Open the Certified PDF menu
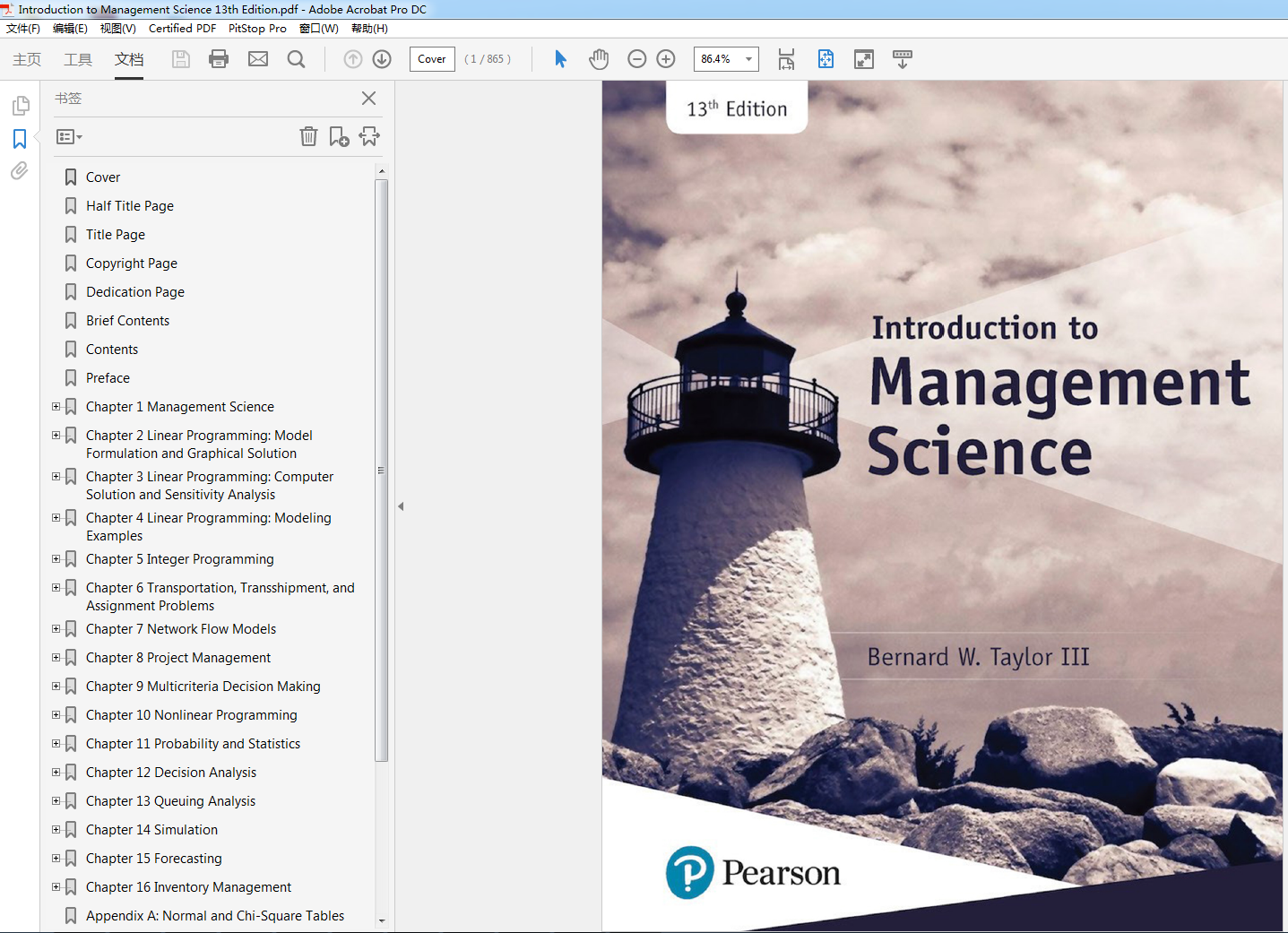This screenshot has height=933, width=1288. pyautogui.click(x=182, y=29)
